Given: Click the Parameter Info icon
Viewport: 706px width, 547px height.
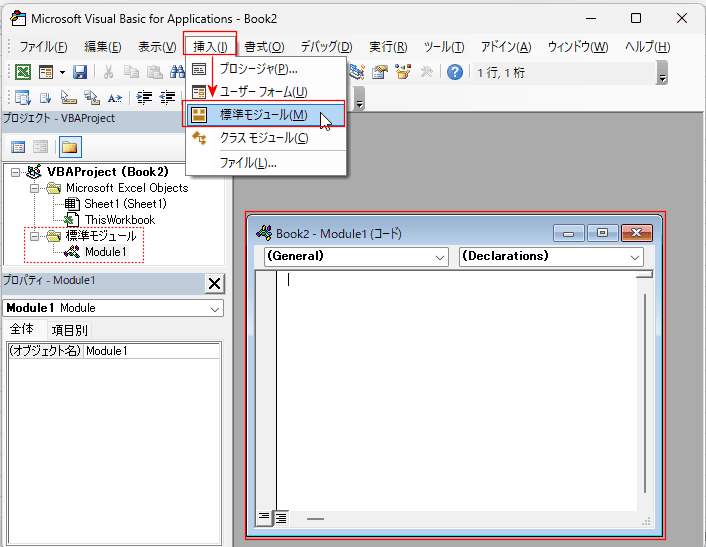Looking at the screenshot, I should coord(92,97).
